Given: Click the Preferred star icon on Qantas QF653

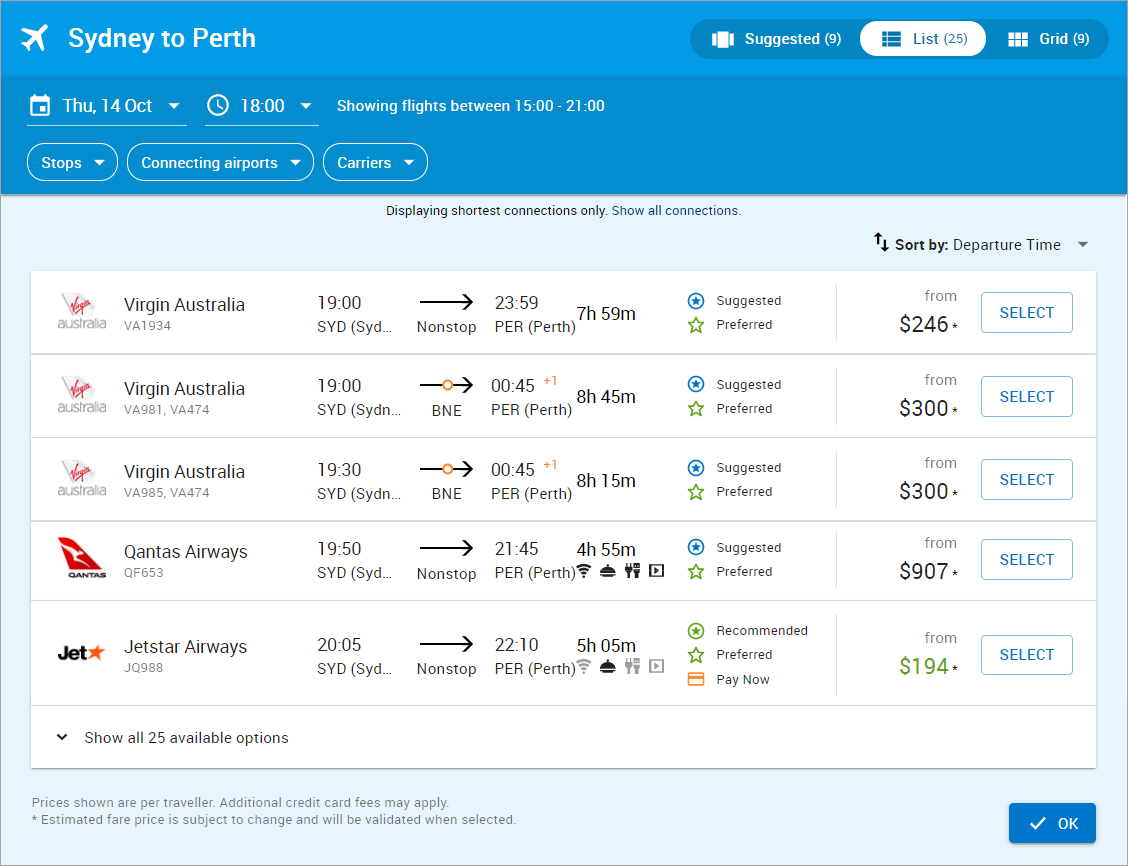Looking at the screenshot, I should pos(696,572).
